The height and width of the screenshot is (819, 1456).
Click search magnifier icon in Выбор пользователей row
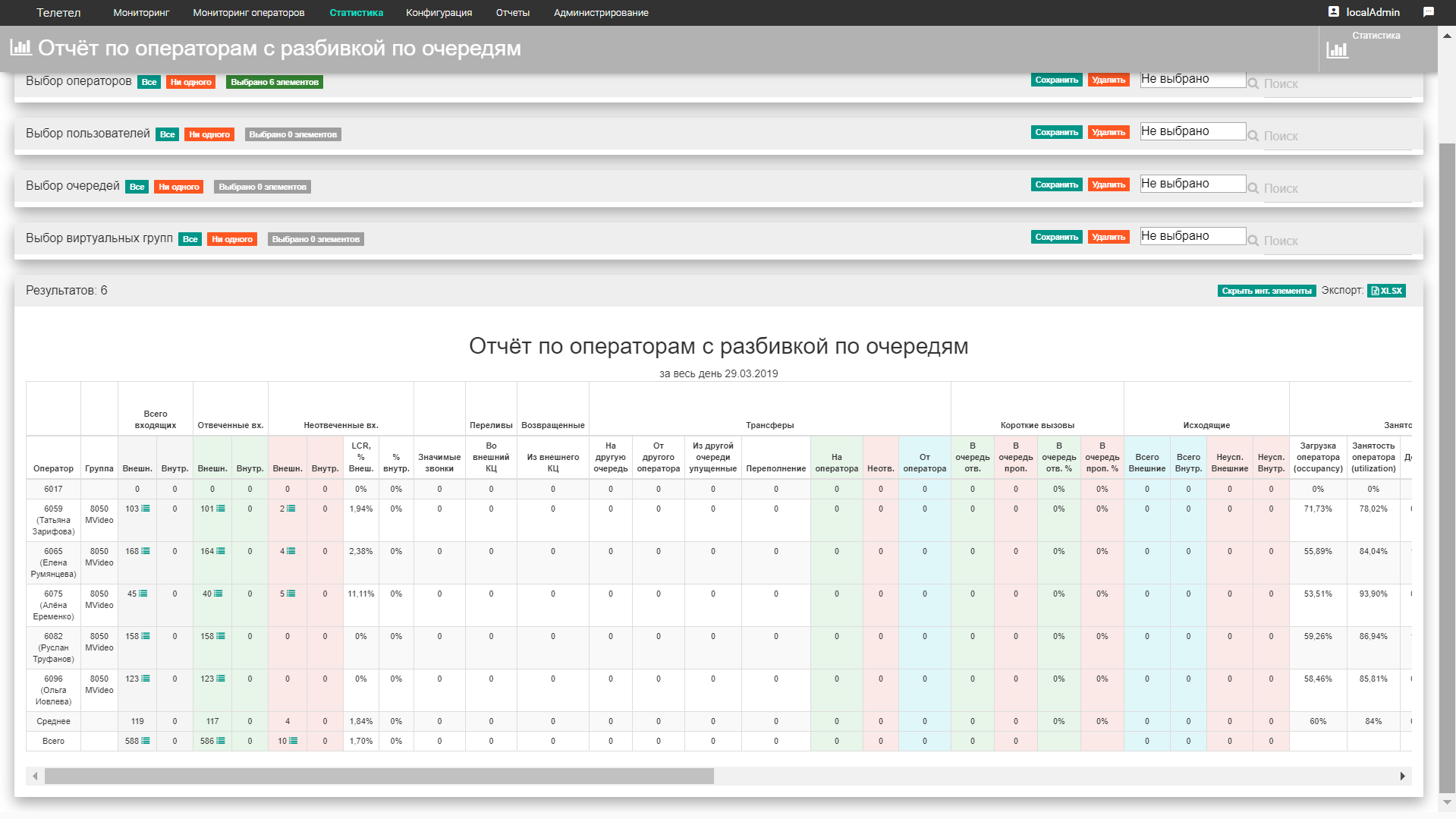1253,136
